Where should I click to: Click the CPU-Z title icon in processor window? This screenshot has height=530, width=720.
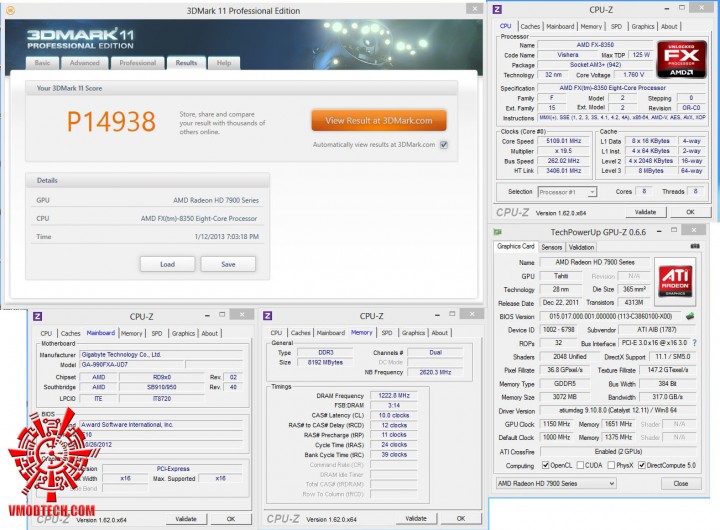pos(497,9)
